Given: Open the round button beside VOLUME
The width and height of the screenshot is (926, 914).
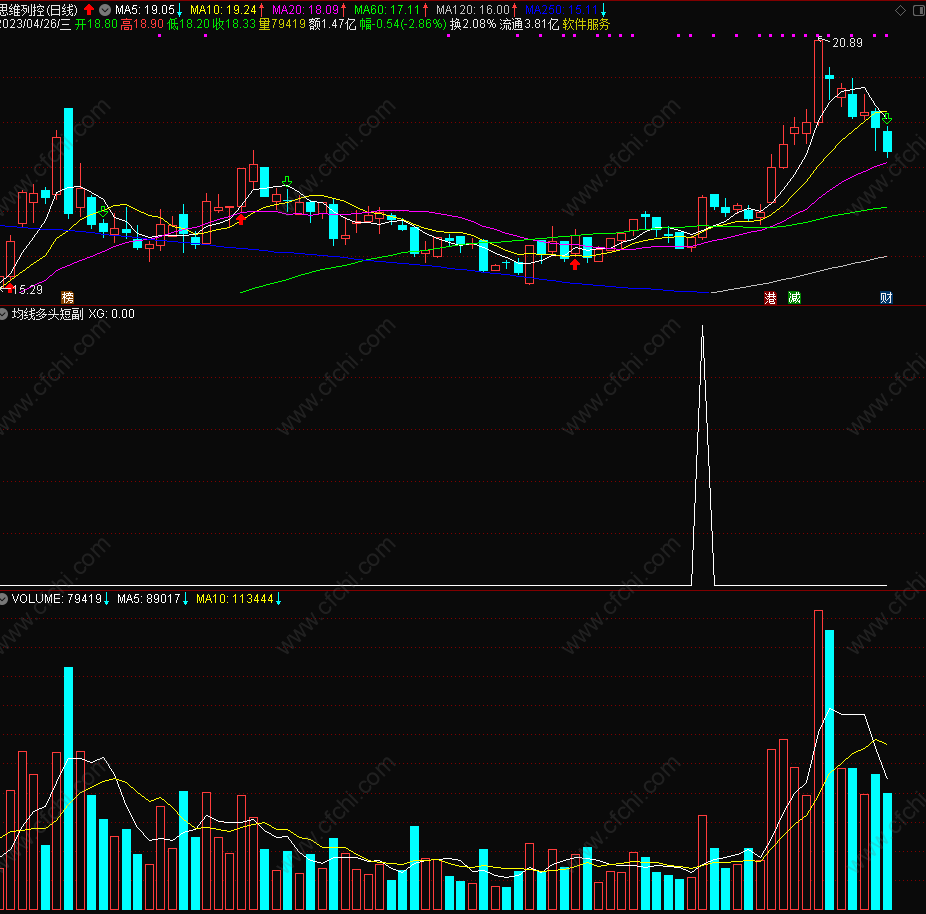Looking at the screenshot, I should (x=4, y=599).
